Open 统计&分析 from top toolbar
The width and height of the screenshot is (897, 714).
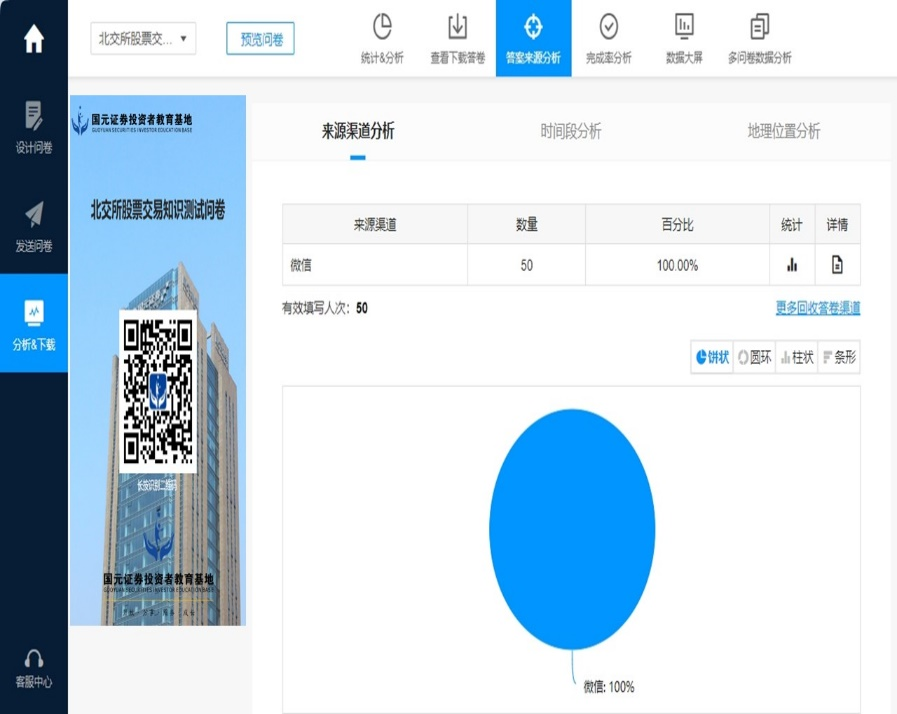pos(382,39)
